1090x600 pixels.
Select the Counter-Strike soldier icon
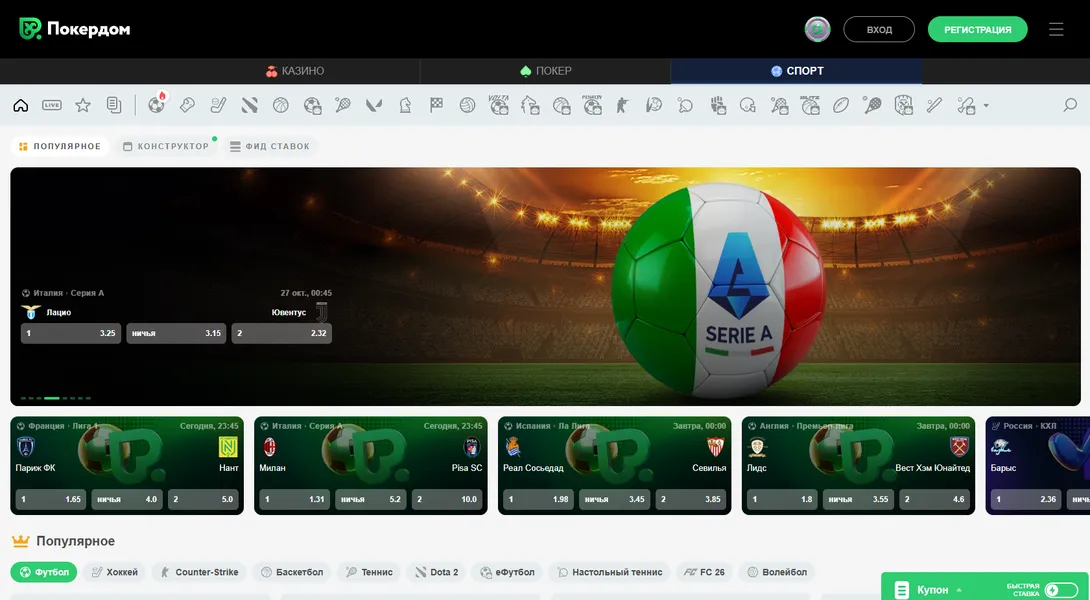click(x=622, y=105)
